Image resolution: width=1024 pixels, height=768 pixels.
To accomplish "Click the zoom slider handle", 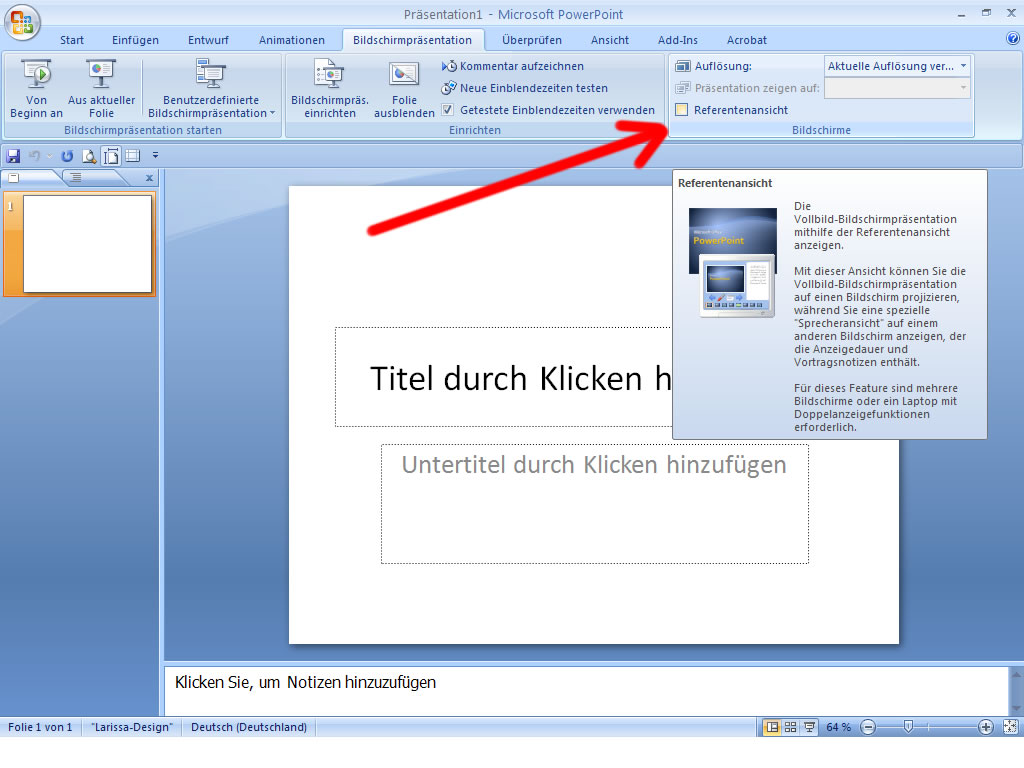I will tap(908, 727).
